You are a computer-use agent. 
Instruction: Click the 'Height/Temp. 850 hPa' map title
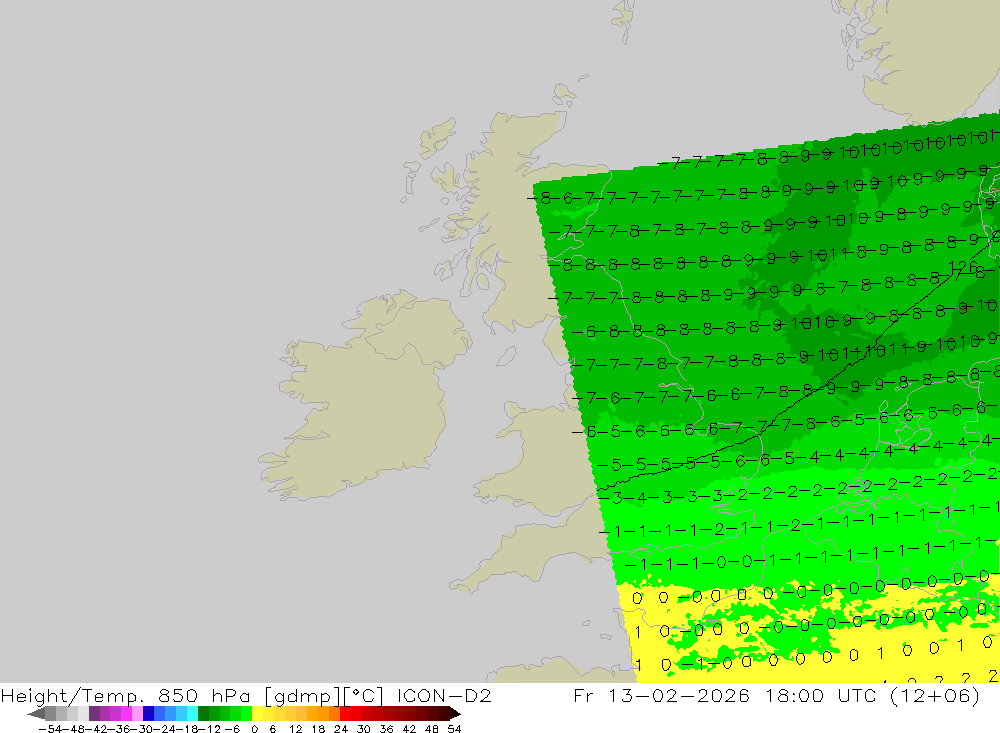[126, 695]
